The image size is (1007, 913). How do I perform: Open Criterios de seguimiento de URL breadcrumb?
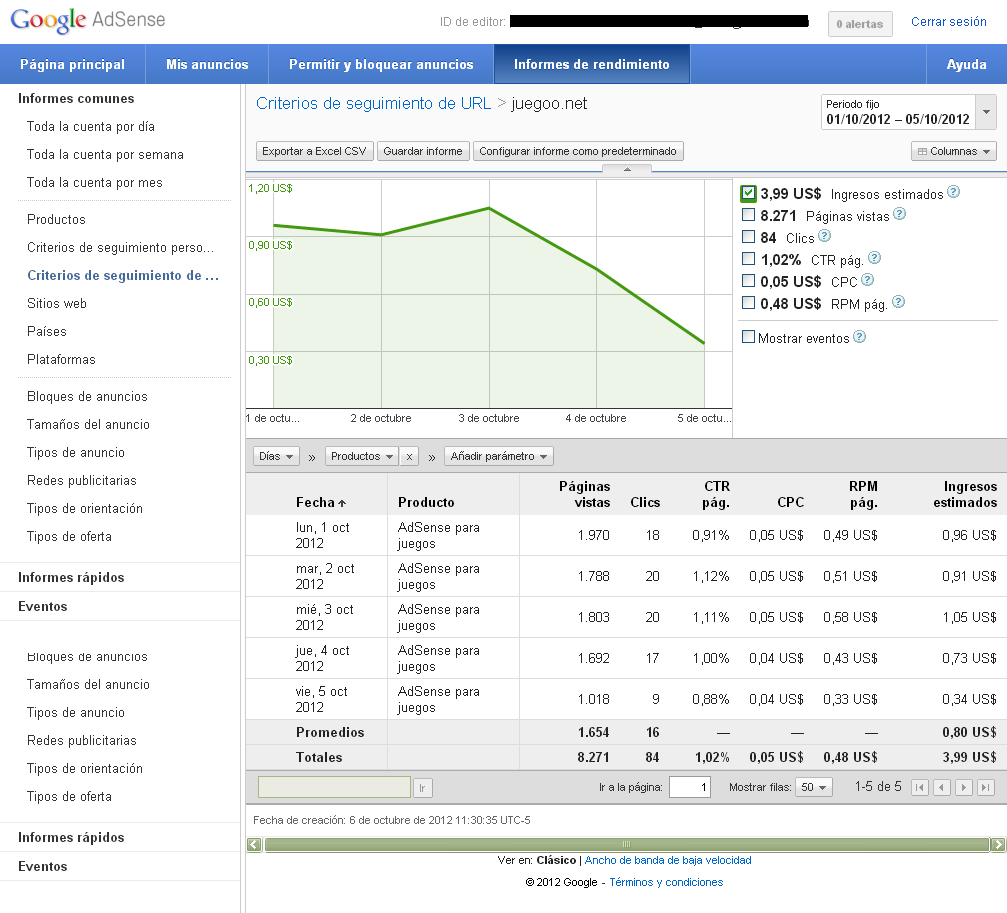(373, 103)
